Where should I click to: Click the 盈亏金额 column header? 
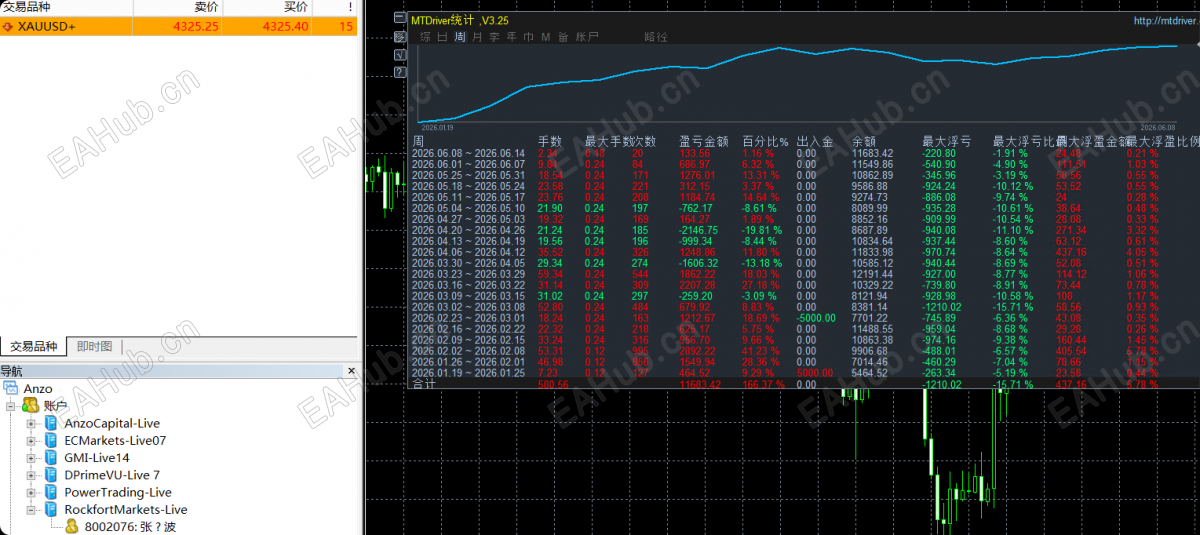tap(703, 141)
